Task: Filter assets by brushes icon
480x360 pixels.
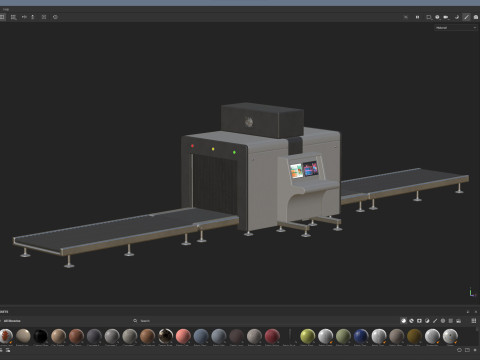Action: [x=435, y=321]
